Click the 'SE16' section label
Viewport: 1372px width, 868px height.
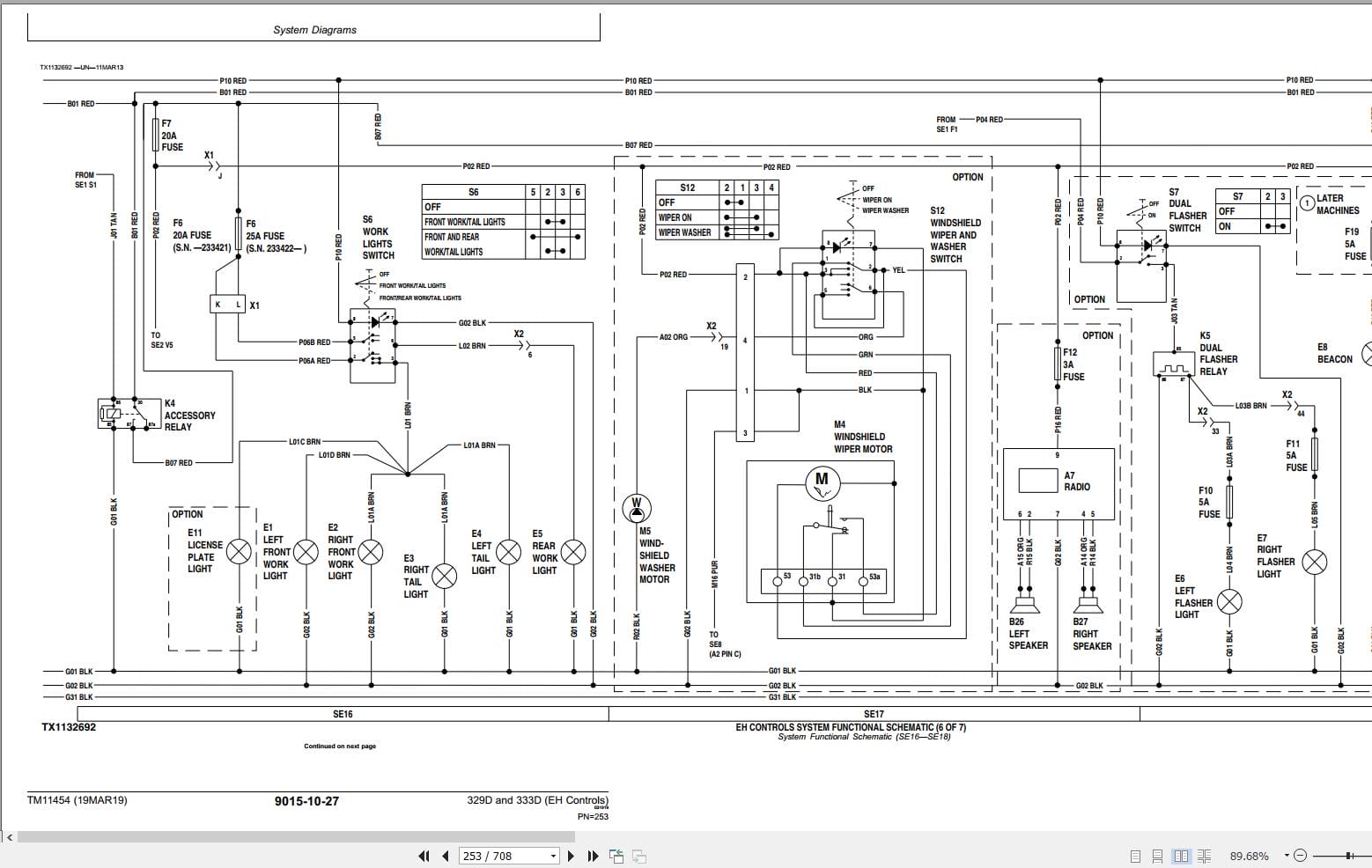point(343,714)
